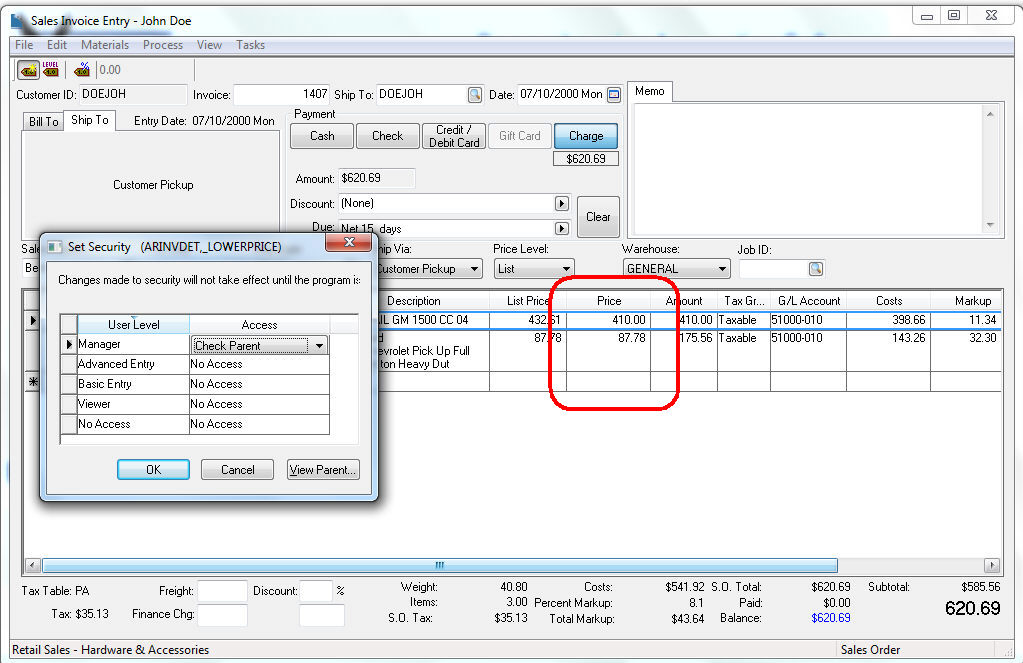This screenshot has height=663, width=1023.
Task: Expand the Manager access dropdown
Action: tap(319, 345)
